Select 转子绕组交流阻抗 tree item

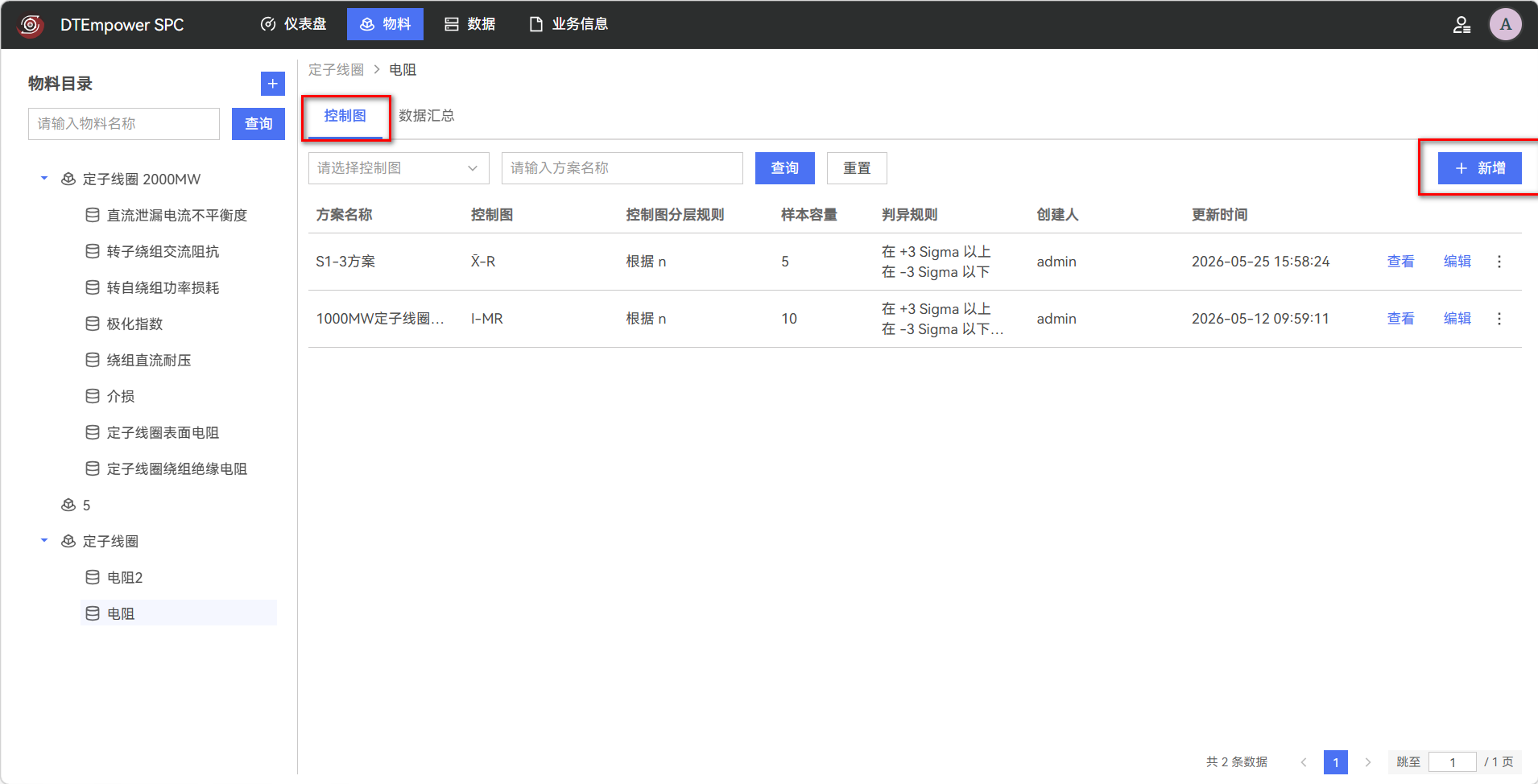tap(163, 251)
